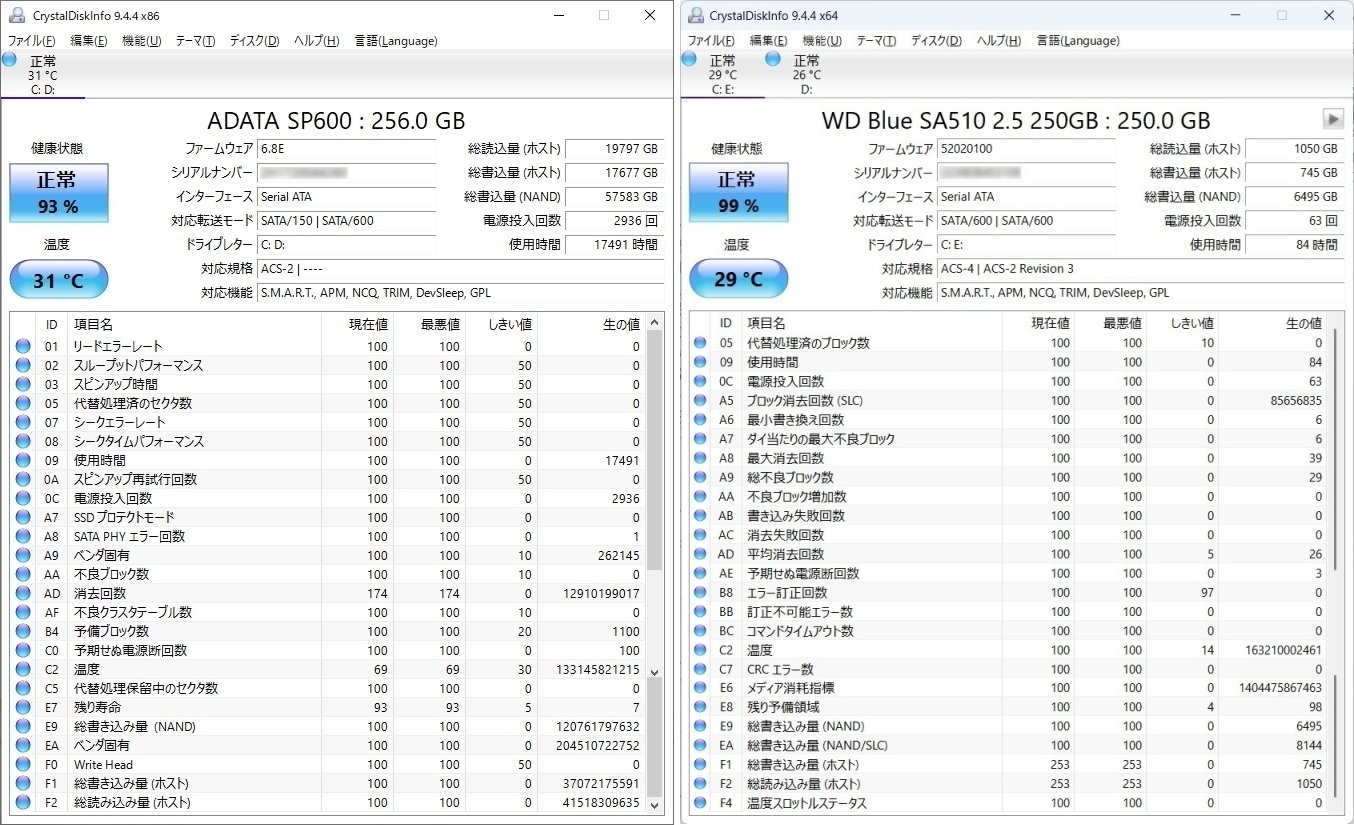Viewport: 1354px width, 825px height.
Task: Select the 残り予備領域 row
Action: coord(1010,707)
